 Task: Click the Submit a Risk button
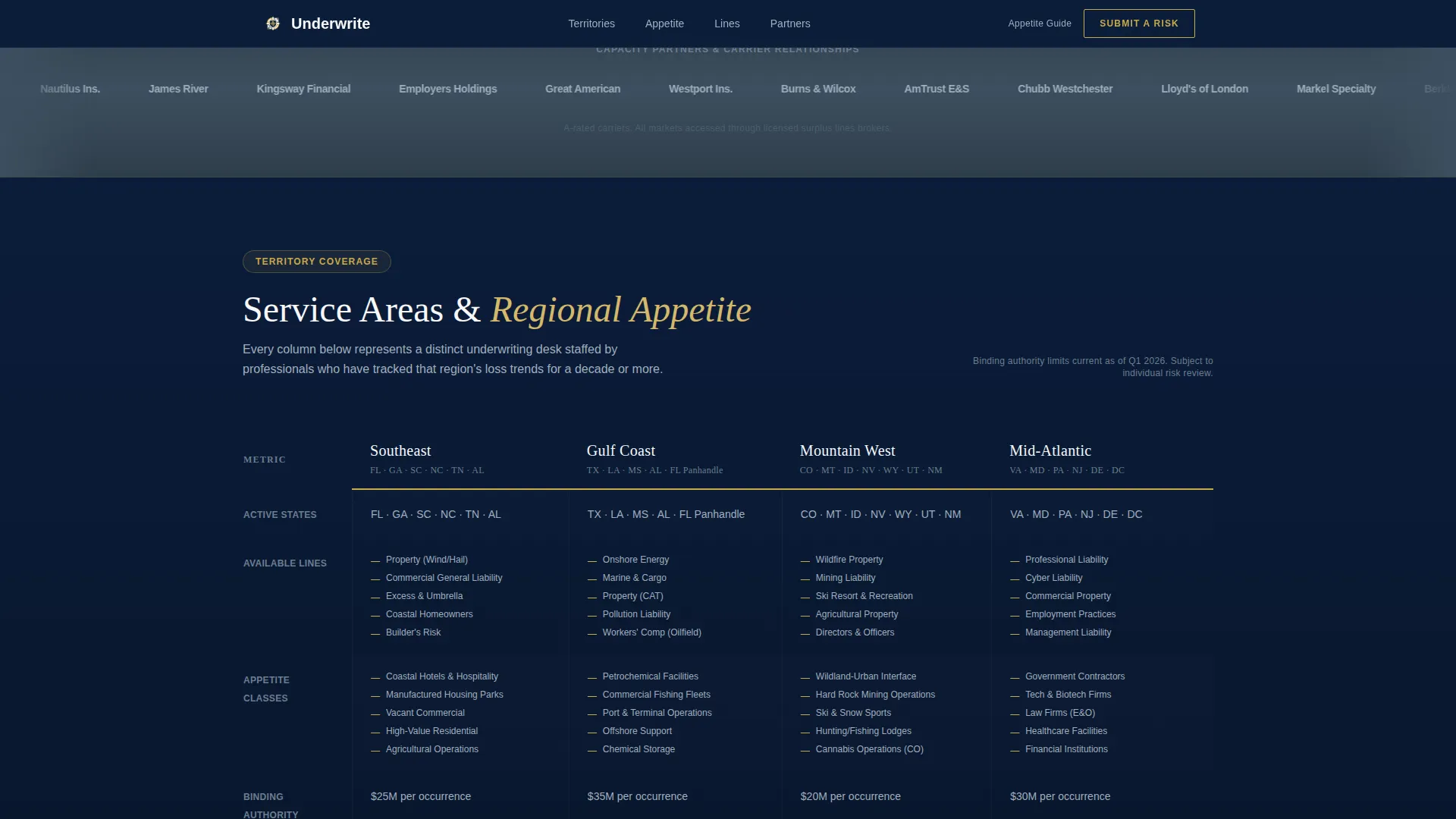pyautogui.click(x=1139, y=24)
